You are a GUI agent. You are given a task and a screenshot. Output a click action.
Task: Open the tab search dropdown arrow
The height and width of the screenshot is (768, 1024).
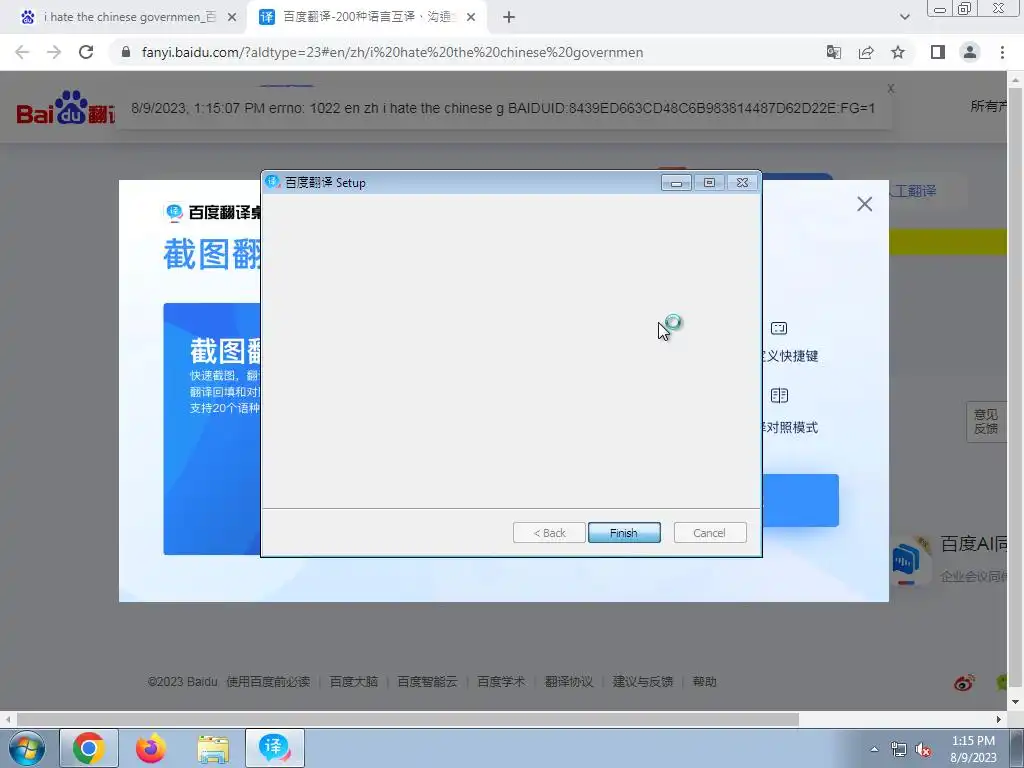[904, 17]
